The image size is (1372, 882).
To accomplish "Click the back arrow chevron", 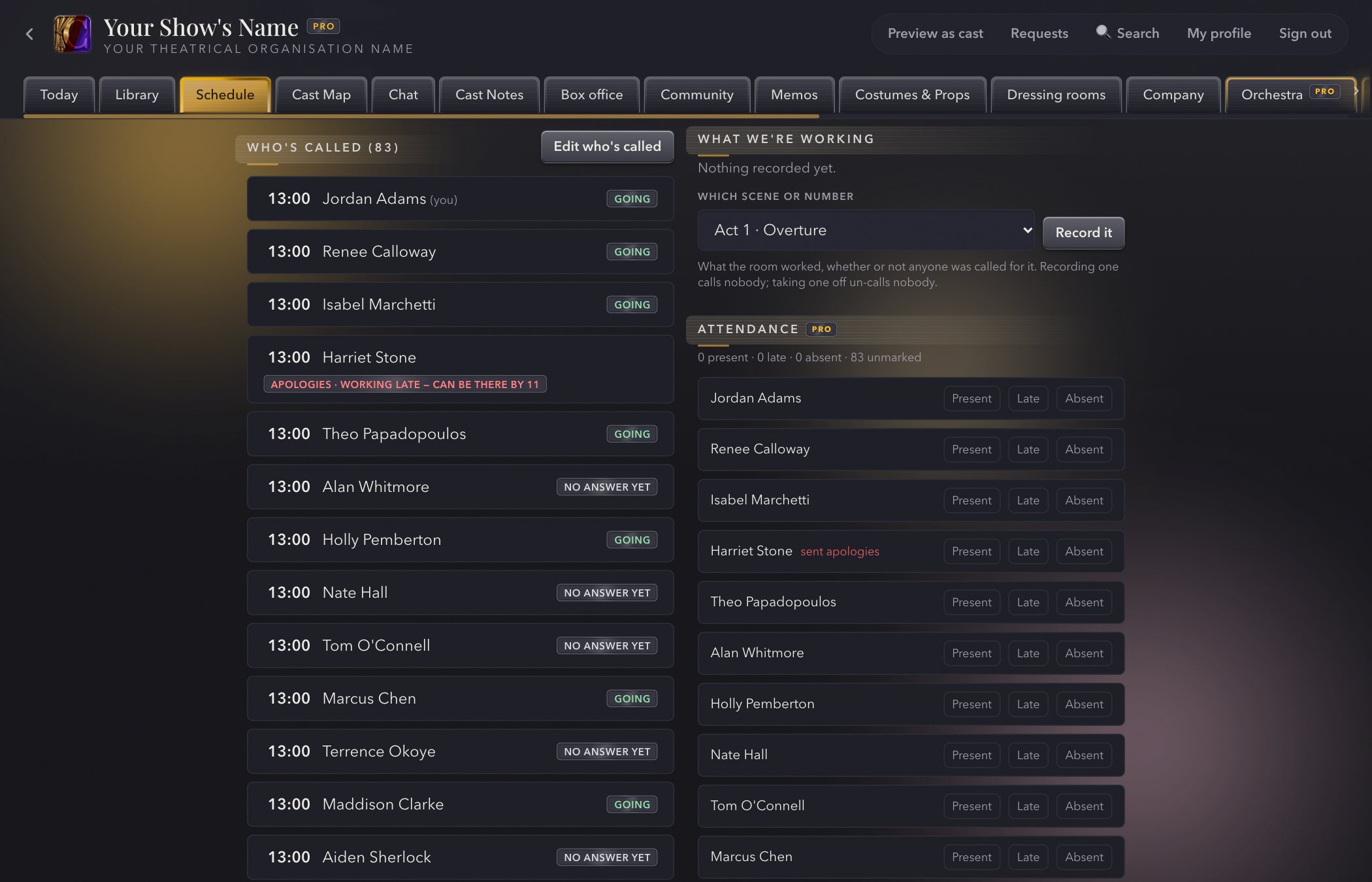I will click(x=29, y=34).
